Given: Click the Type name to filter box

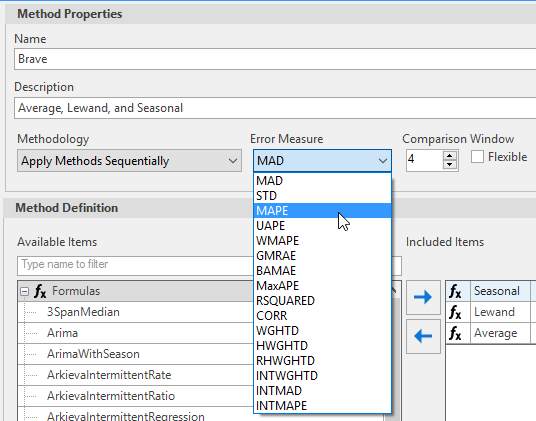Looking at the screenshot, I should [136, 265].
